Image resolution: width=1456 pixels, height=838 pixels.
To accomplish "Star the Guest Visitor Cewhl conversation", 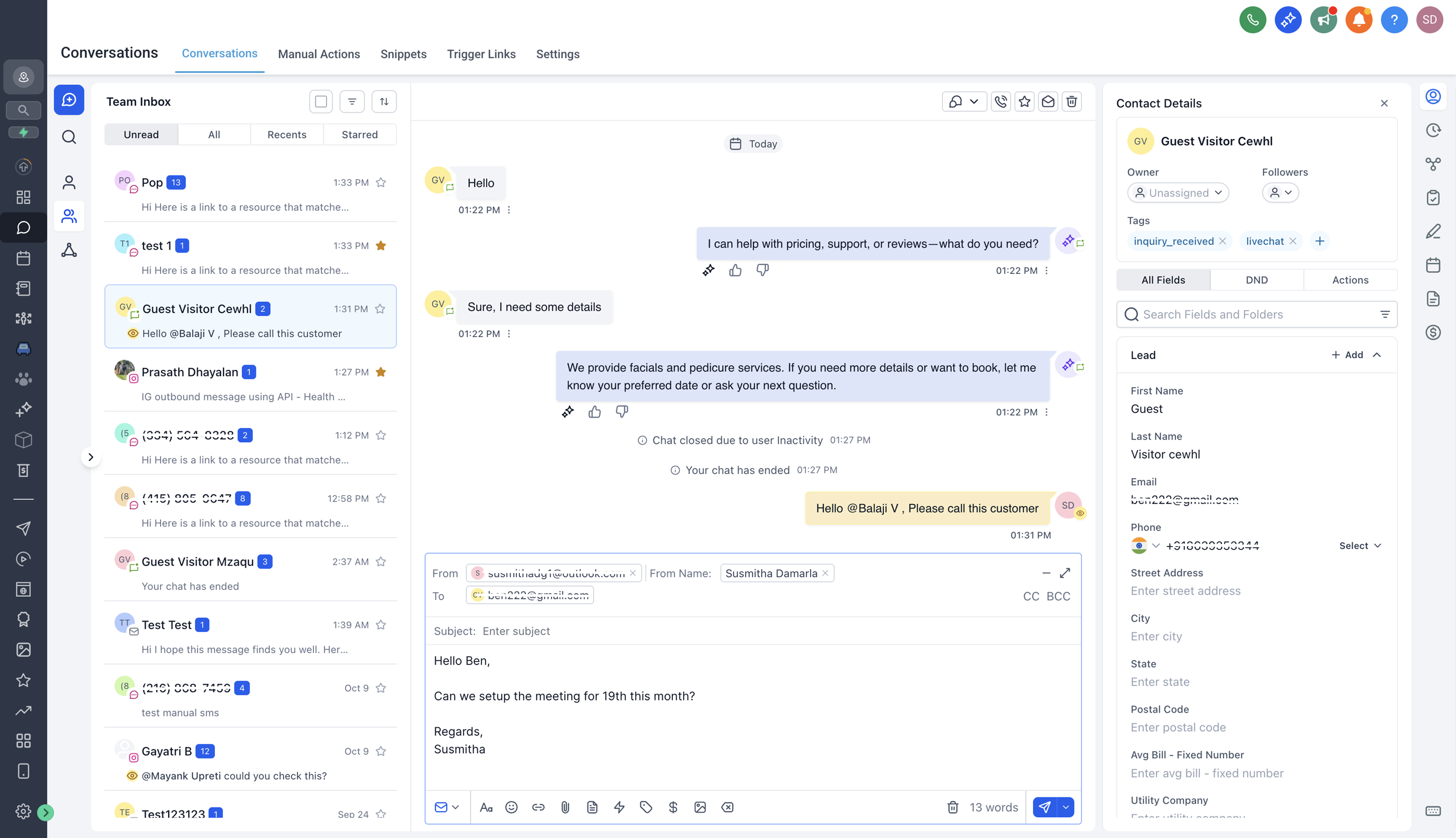I will point(380,309).
